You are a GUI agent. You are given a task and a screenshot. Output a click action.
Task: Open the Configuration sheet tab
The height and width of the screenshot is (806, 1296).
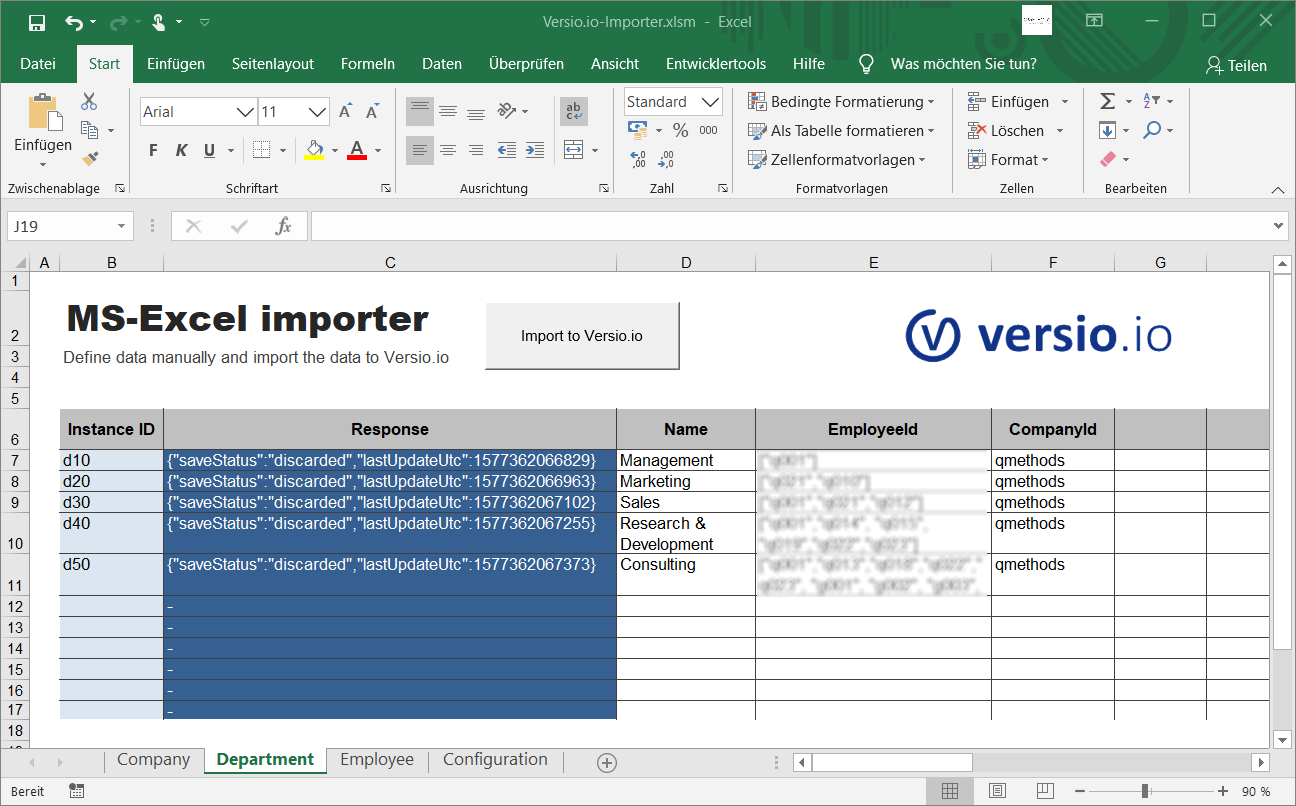(x=495, y=760)
